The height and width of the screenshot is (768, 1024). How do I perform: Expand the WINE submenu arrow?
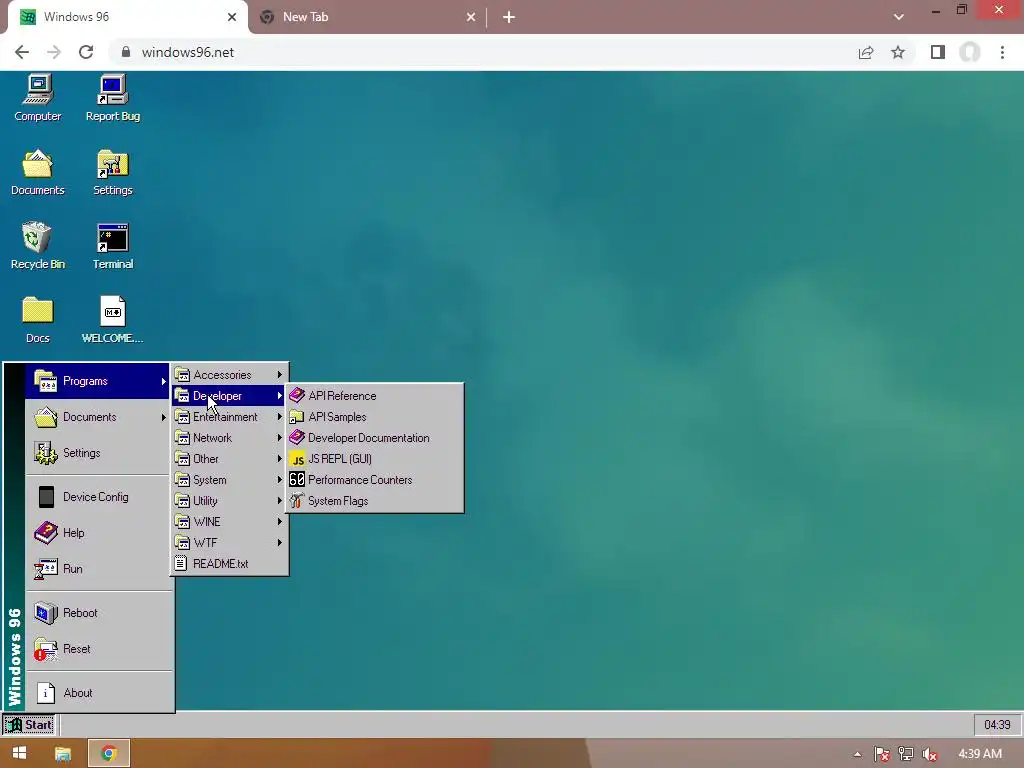tap(280, 521)
